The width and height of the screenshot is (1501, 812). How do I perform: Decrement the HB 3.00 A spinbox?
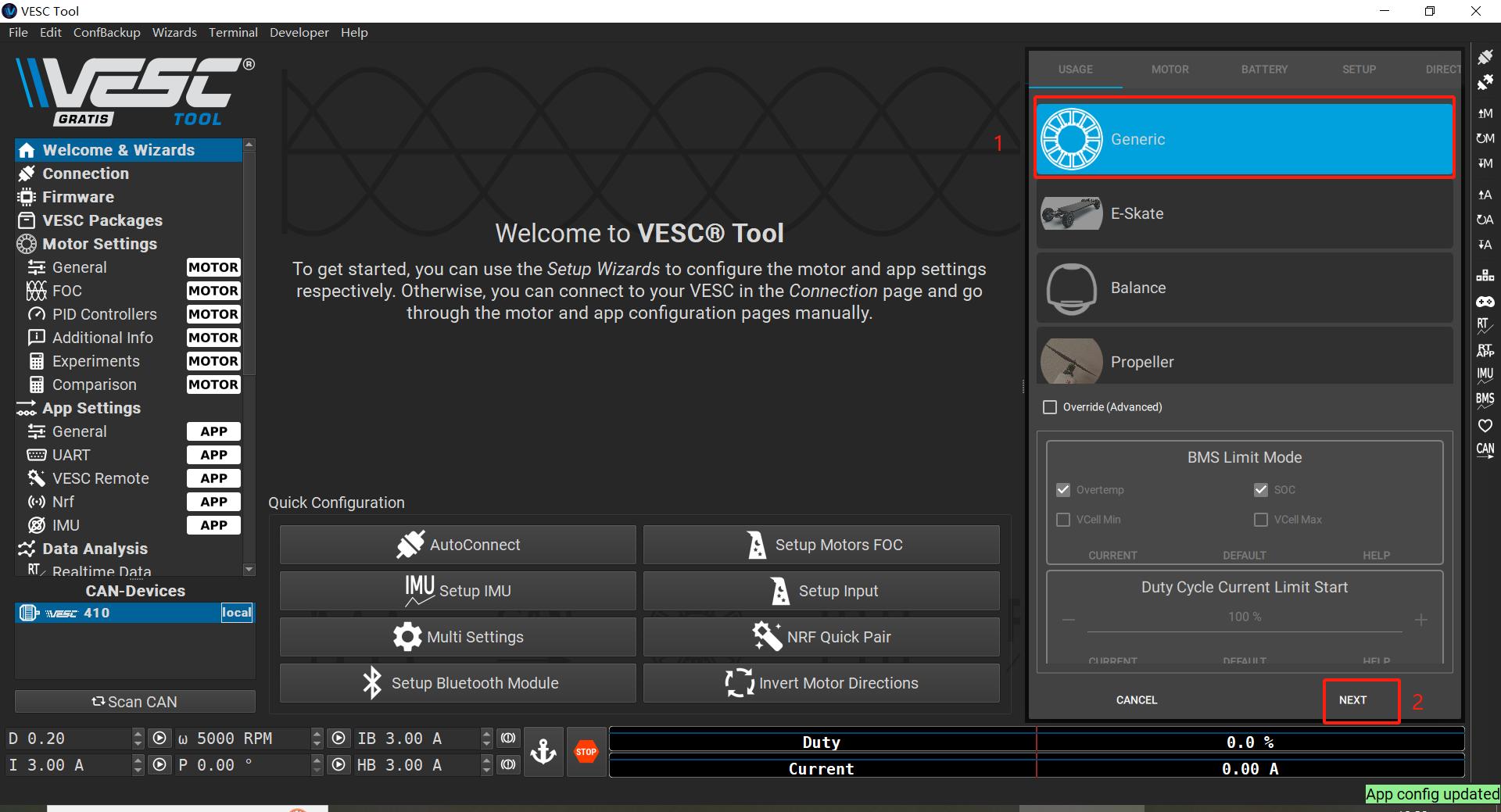click(486, 770)
